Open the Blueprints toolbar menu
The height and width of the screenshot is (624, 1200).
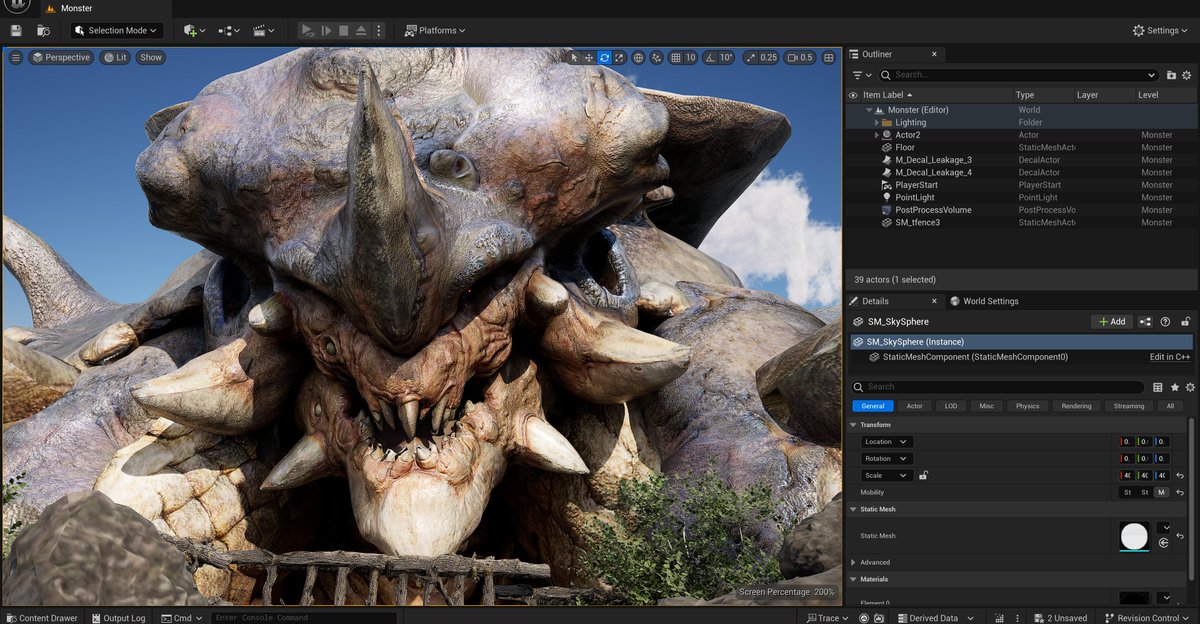229,31
